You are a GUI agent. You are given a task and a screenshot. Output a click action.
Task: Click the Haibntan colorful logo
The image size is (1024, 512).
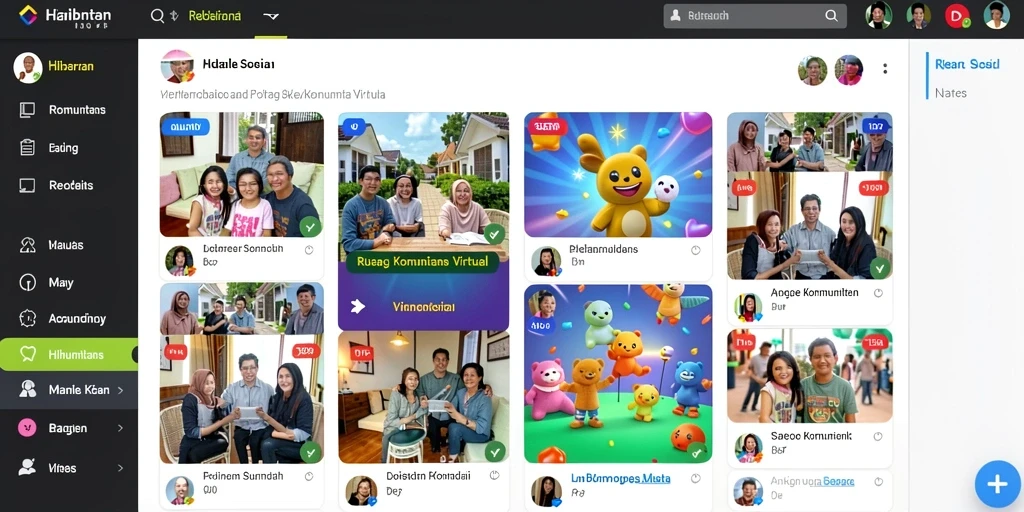28,15
